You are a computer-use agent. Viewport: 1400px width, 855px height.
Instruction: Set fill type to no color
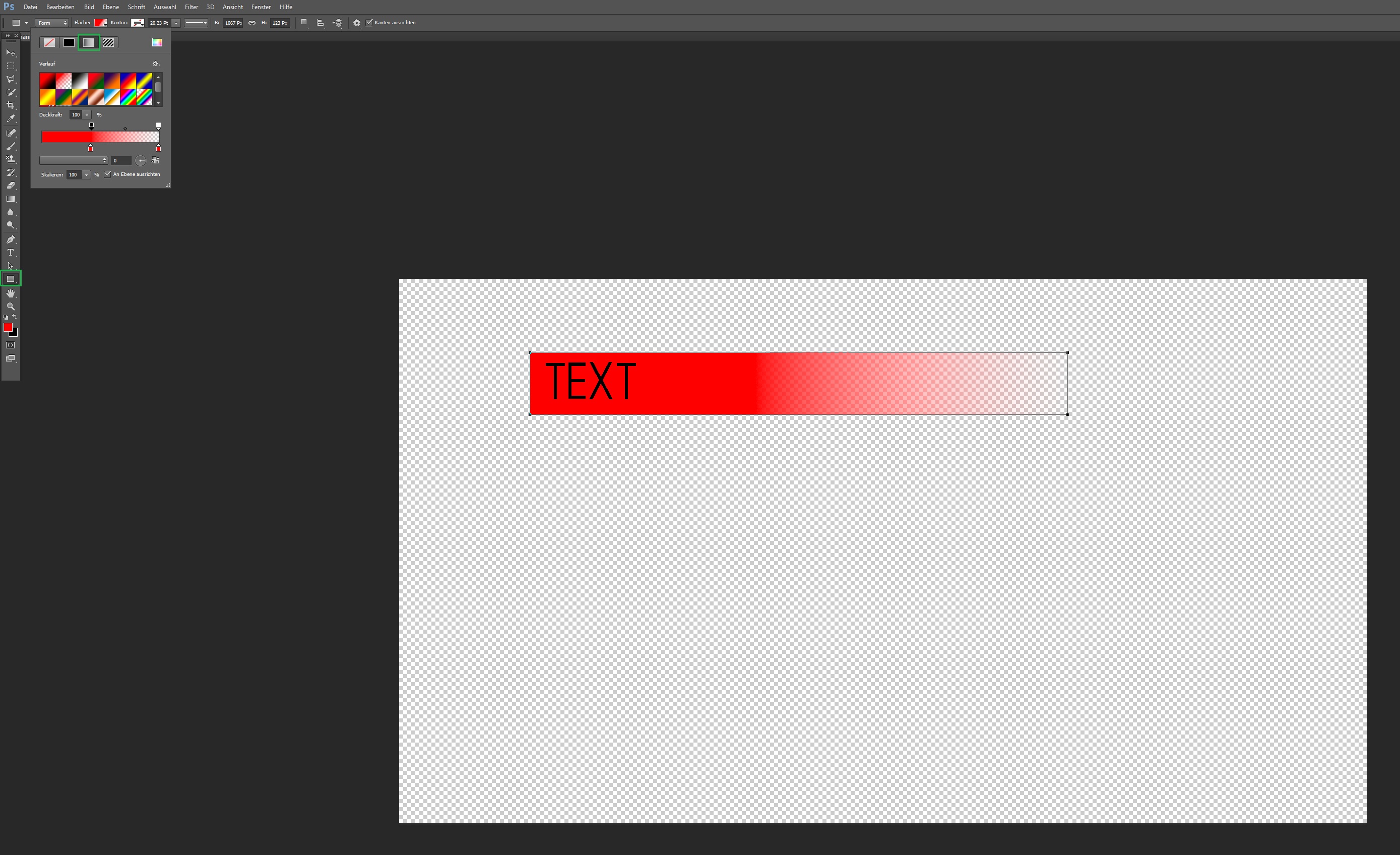49,43
